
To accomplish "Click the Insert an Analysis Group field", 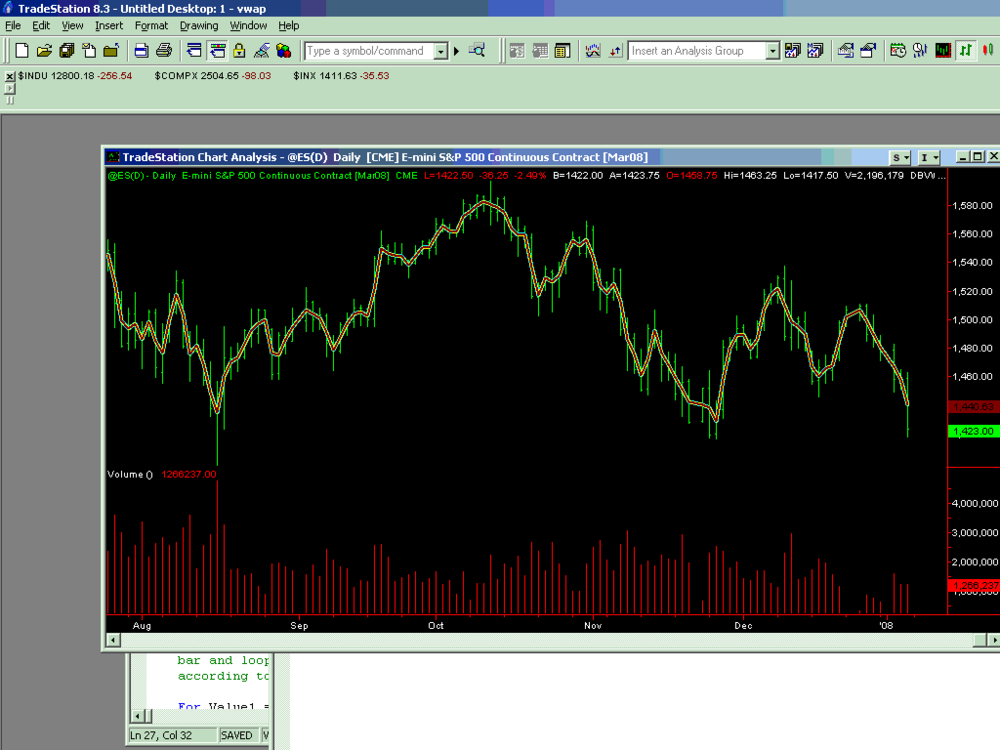I will click(x=697, y=51).
